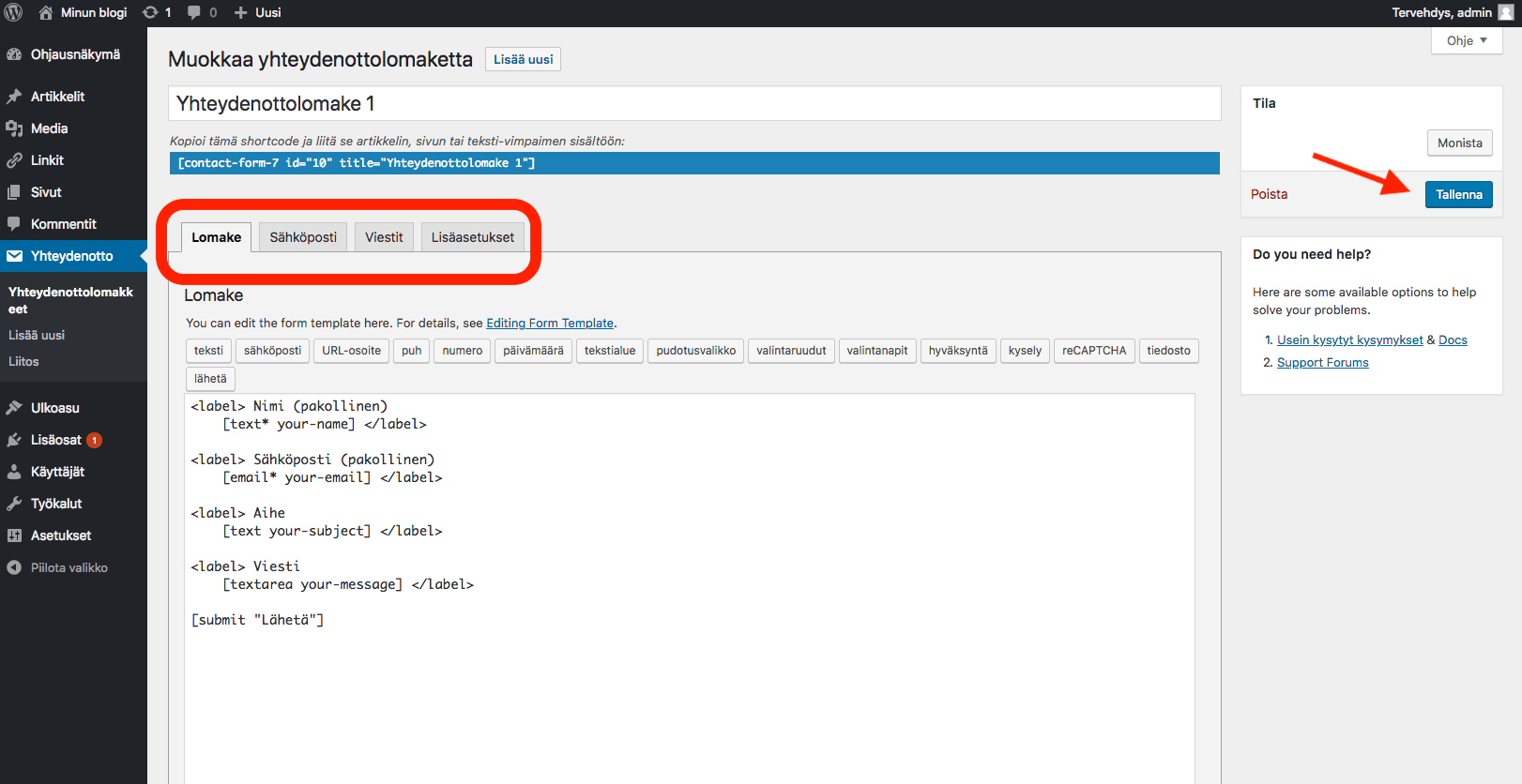
Task: Click the Ohjausnäkymä dashboard icon
Action: pyautogui.click(x=14, y=54)
